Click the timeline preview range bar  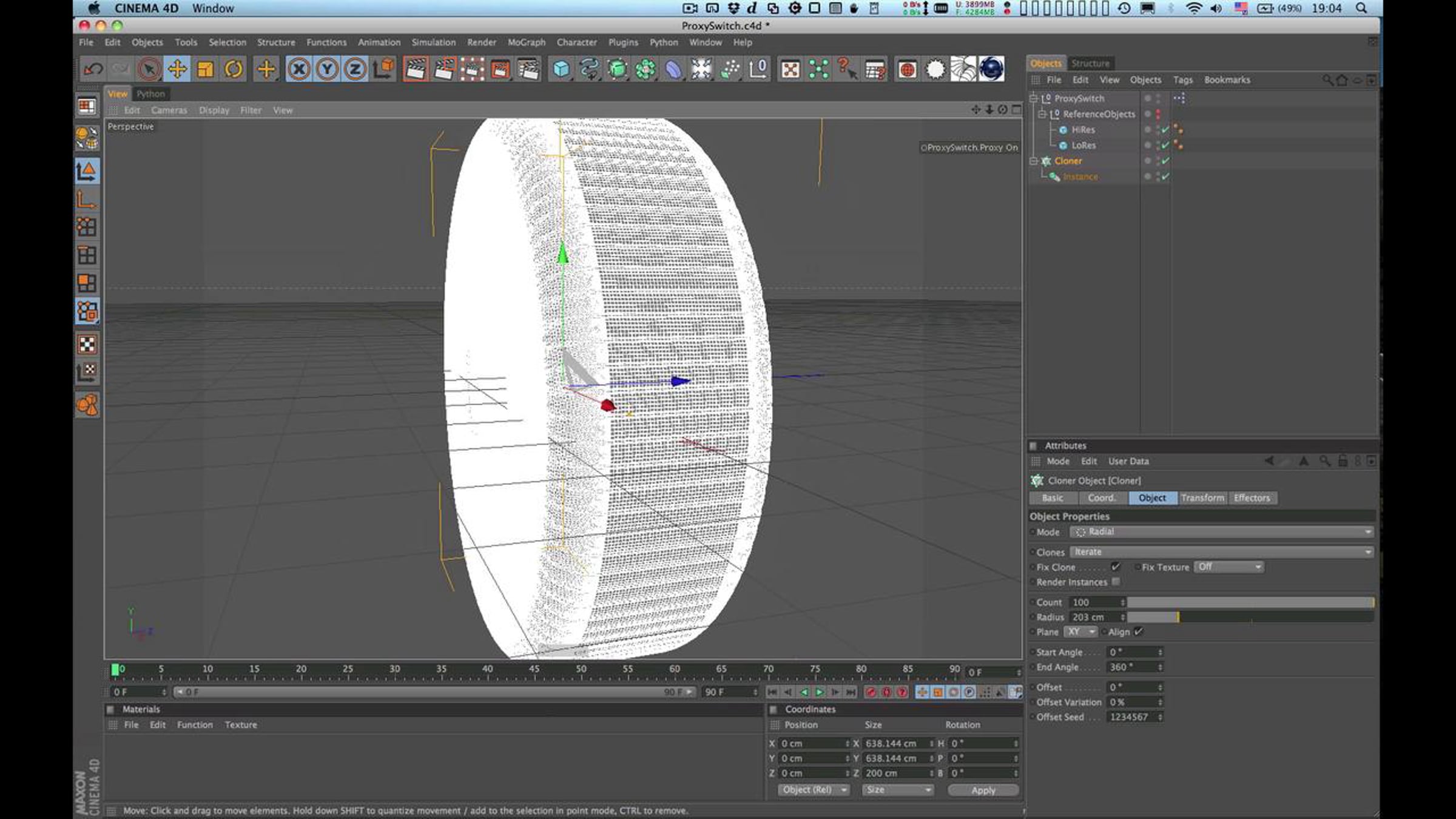pyautogui.click(x=434, y=692)
